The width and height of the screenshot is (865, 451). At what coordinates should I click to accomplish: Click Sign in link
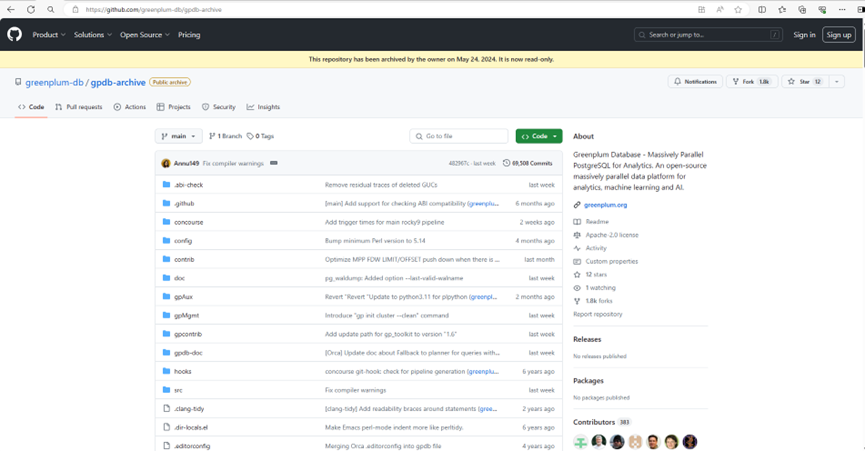tap(804, 35)
